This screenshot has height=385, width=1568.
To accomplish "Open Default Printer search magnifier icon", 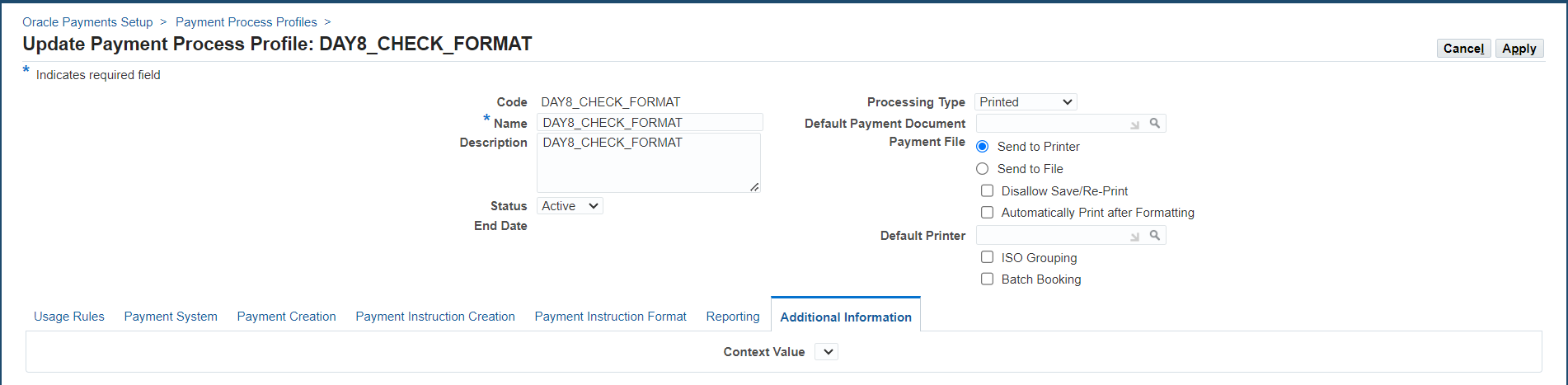I will pos(1155,235).
